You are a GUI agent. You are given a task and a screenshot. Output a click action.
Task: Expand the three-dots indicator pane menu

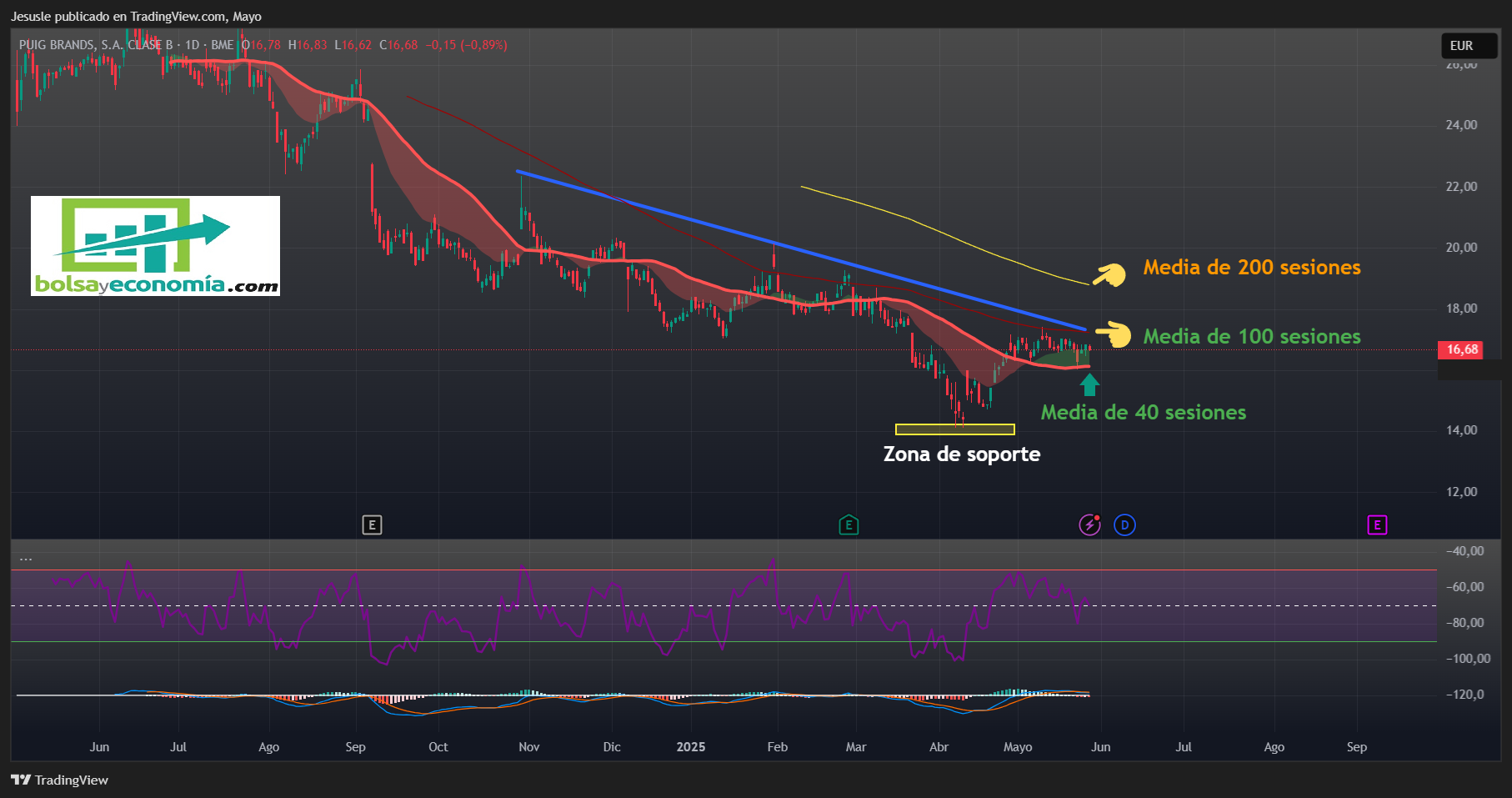click(26, 558)
